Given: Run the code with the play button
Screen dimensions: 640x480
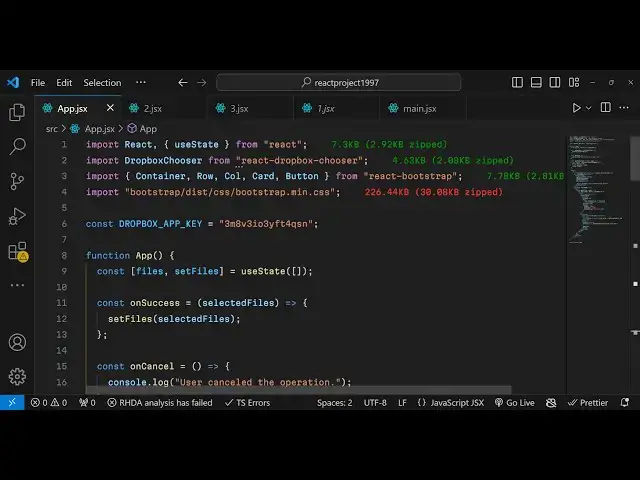Looking at the screenshot, I should 576,108.
